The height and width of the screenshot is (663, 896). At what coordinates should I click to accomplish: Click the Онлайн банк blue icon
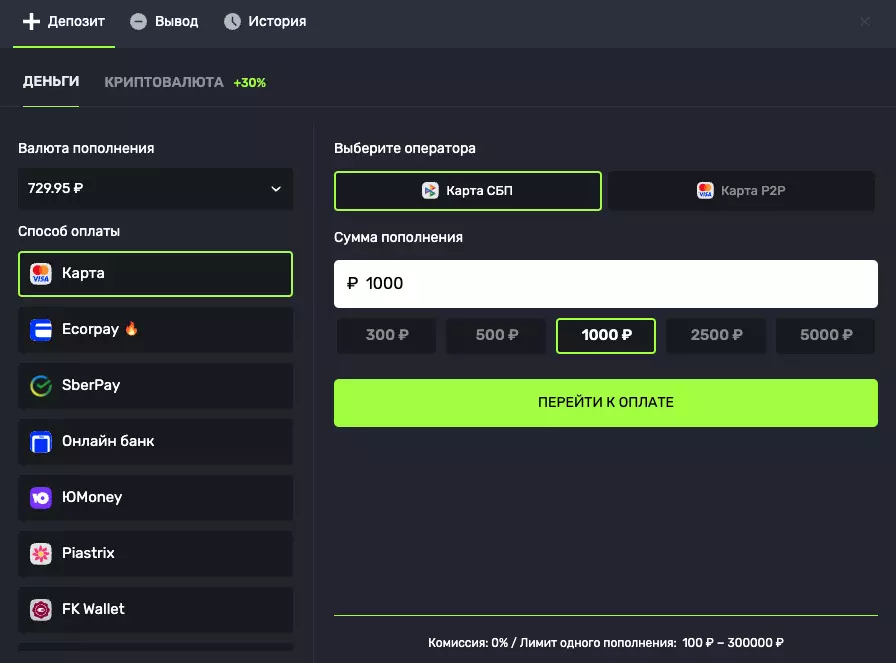click(x=41, y=442)
